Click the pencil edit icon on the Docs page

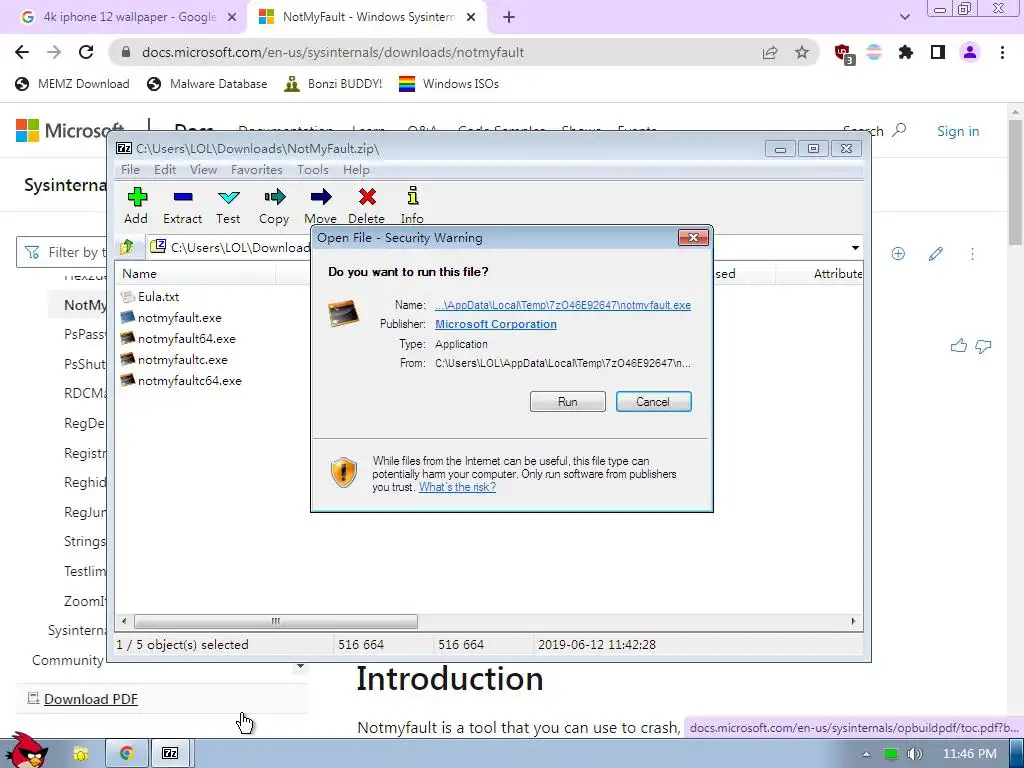click(x=935, y=253)
